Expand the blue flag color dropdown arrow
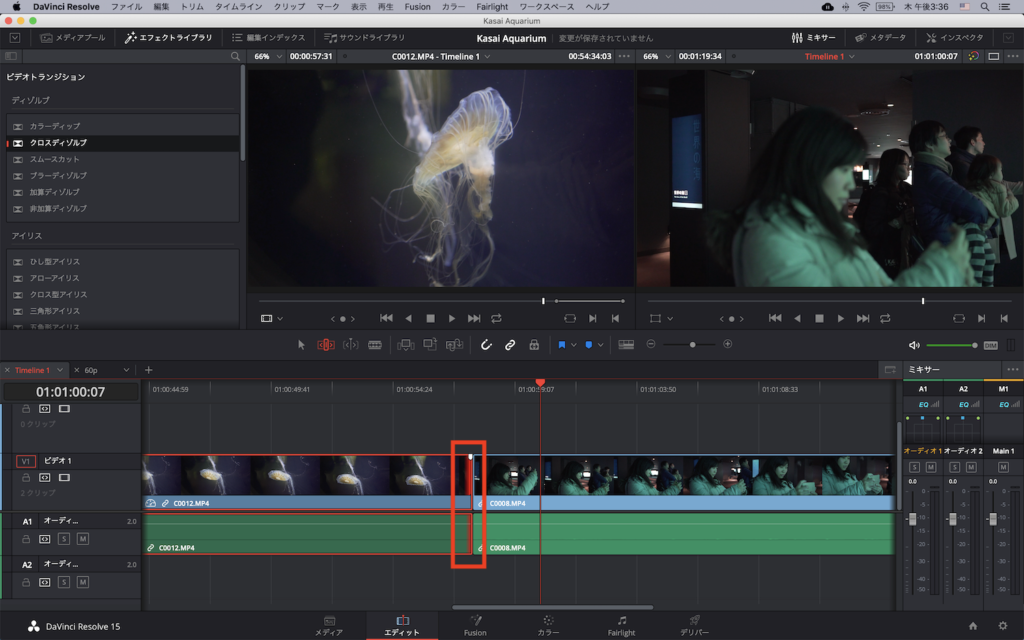 (574, 344)
